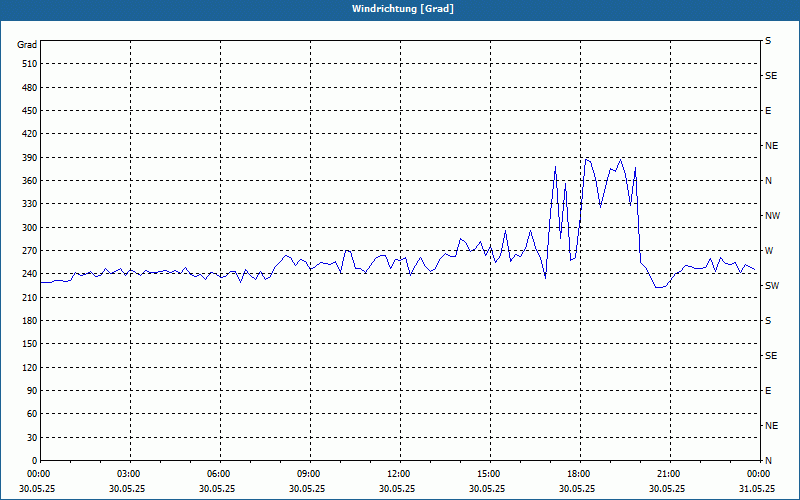Select the 120 y-axis value
The height and width of the screenshot is (500, 800).
point(30,367)
